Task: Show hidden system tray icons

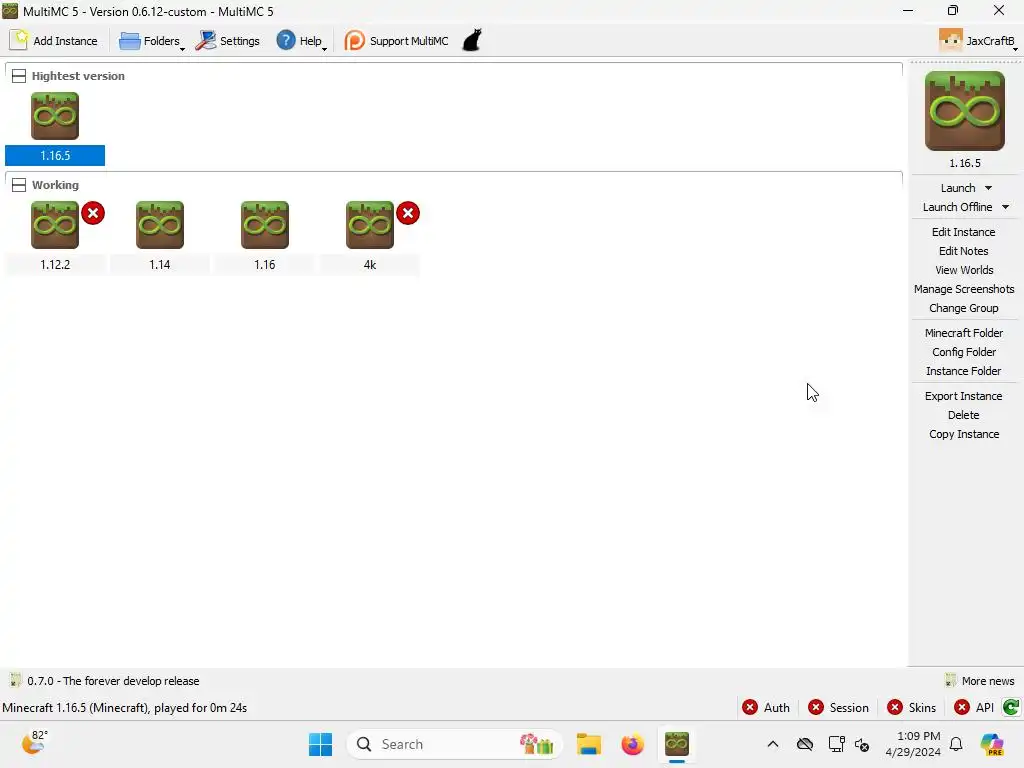Action: 773,744
